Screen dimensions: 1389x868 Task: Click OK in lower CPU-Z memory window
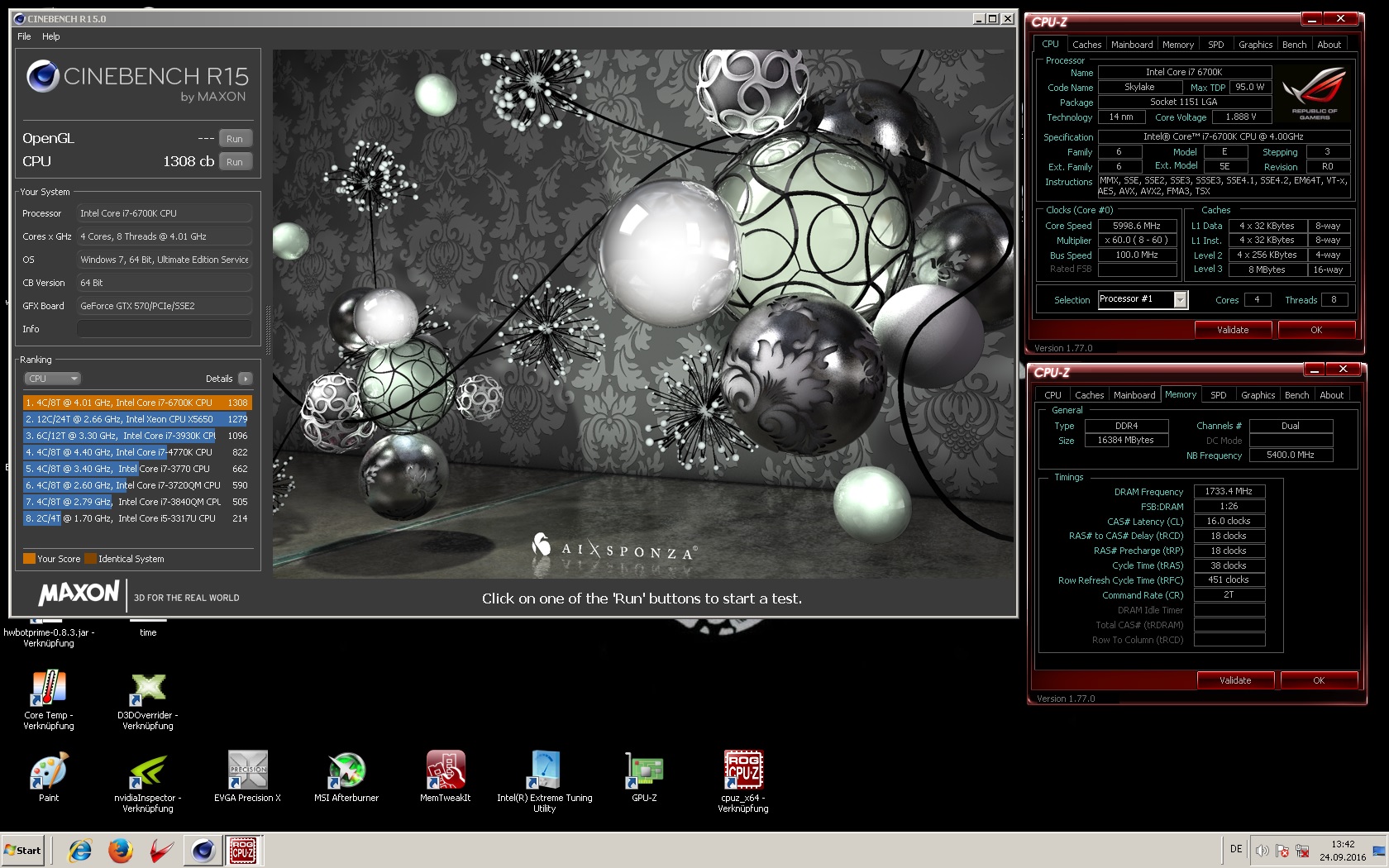pyautogui.click(x=1319, y=680)
